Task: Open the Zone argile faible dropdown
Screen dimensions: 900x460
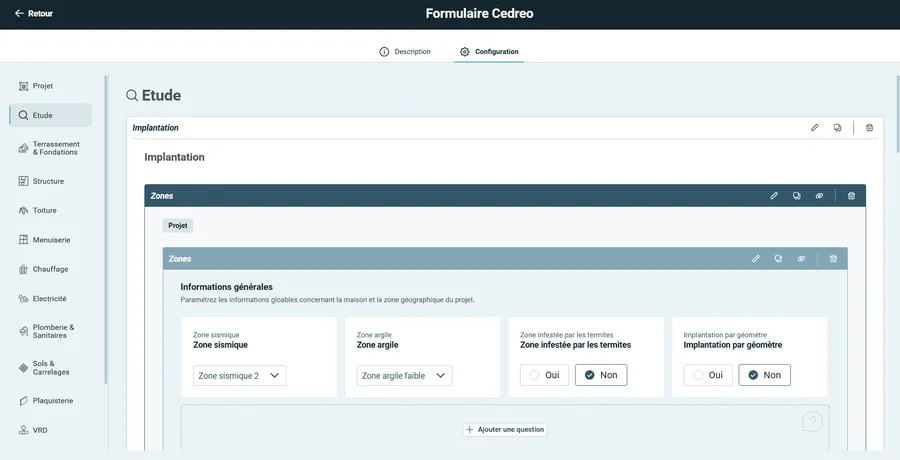Action: pos(404,376)
